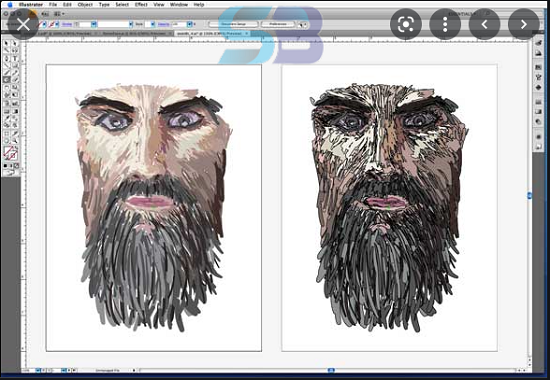Screen dimensions: 550x380
Task: Open the Arrange Documents dropdown
Action: [58, 14]
